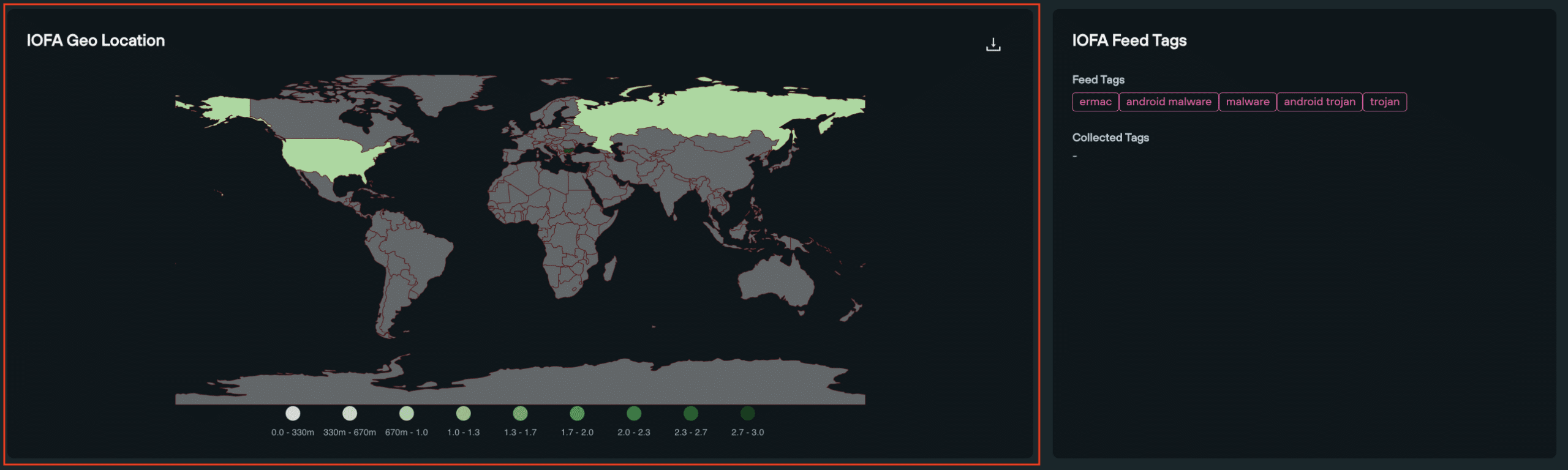Click the IOFA Feed Tags heading

[1129, 40]
